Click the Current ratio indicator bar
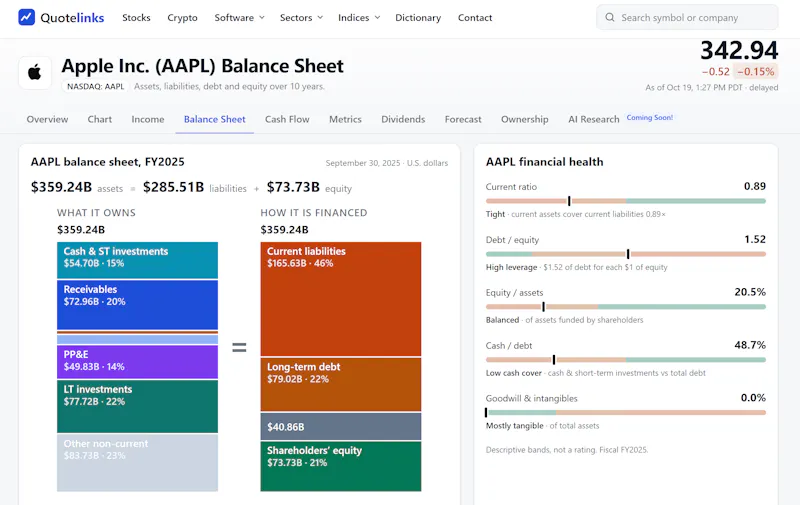Image resolution: width=800 pixels, height=505 pixels. pyautogui.click(x=626, y=201)
